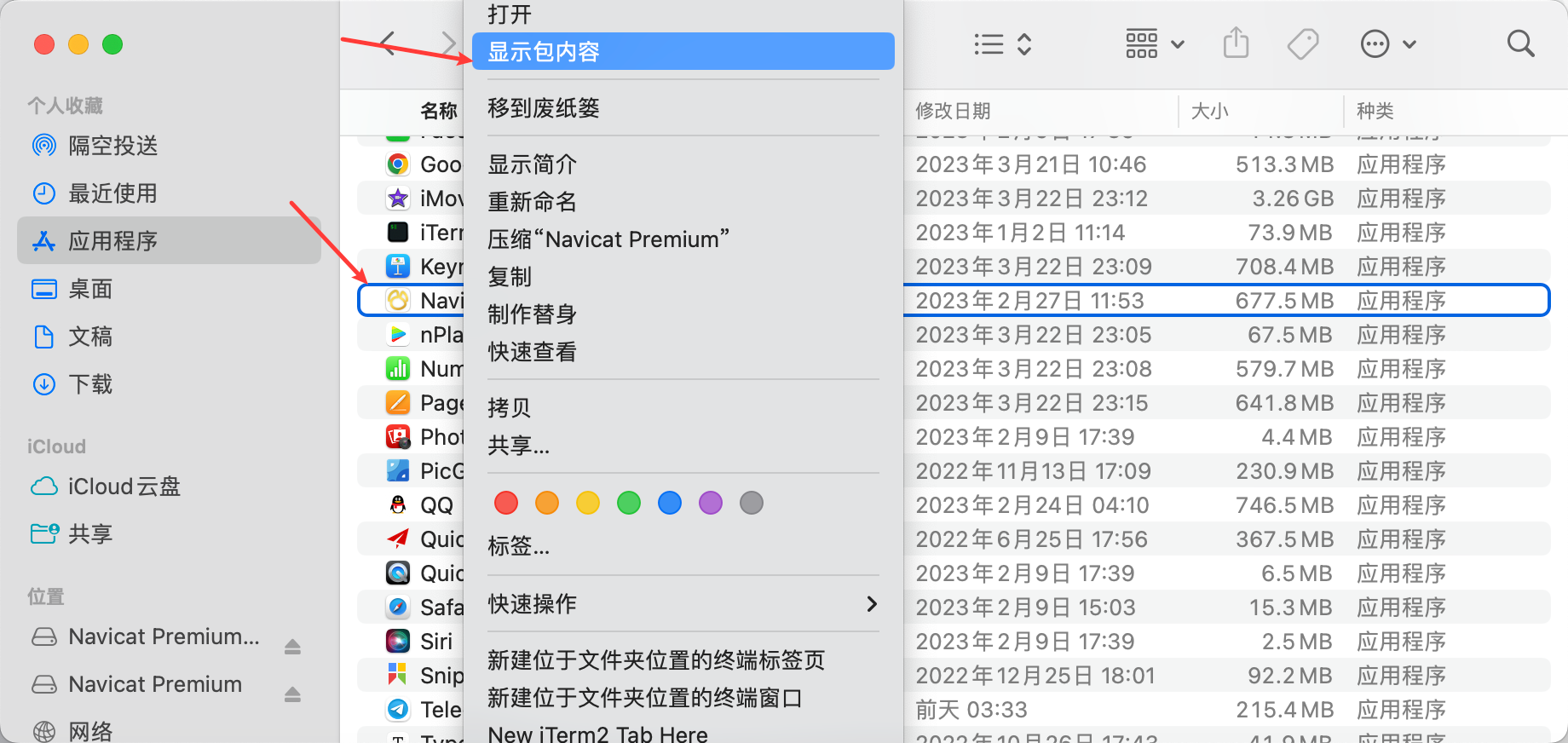The image size is (1568, 743).
Task: Click the Share toolbar icon
Action: coord(1236,43)
